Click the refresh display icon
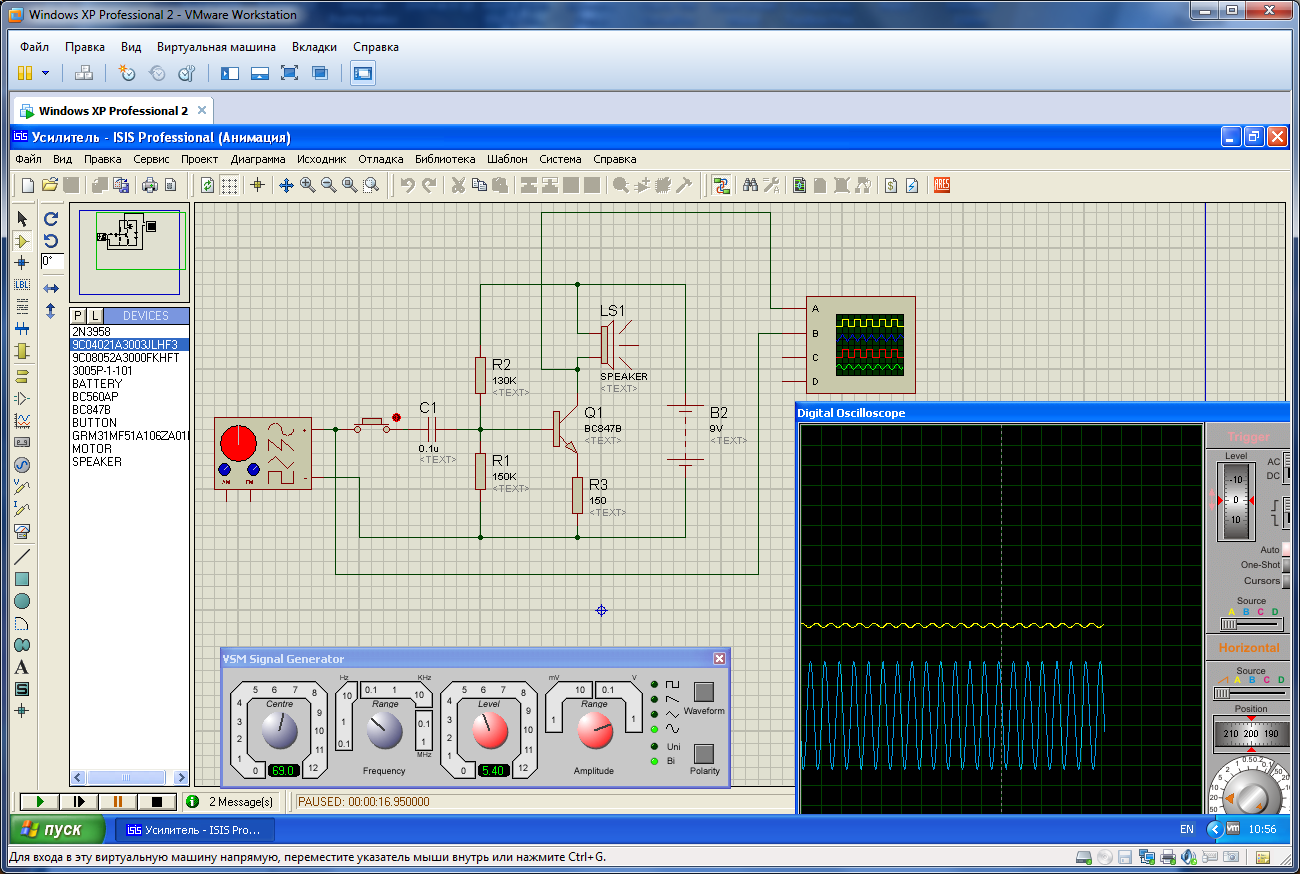 click(207, 185)
